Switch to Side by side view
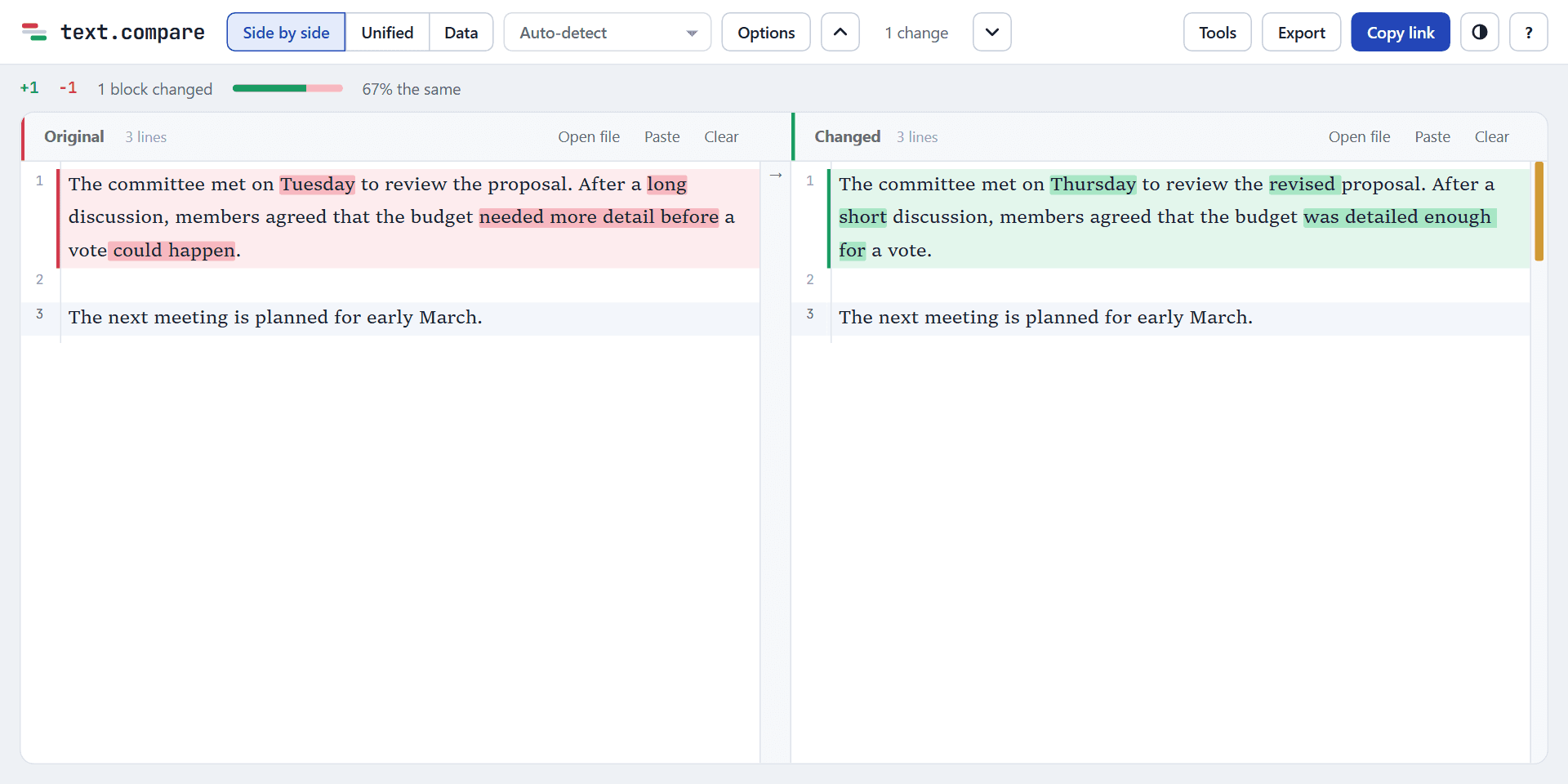This screenshot has width=1568, height=784. tap(286, 32)
